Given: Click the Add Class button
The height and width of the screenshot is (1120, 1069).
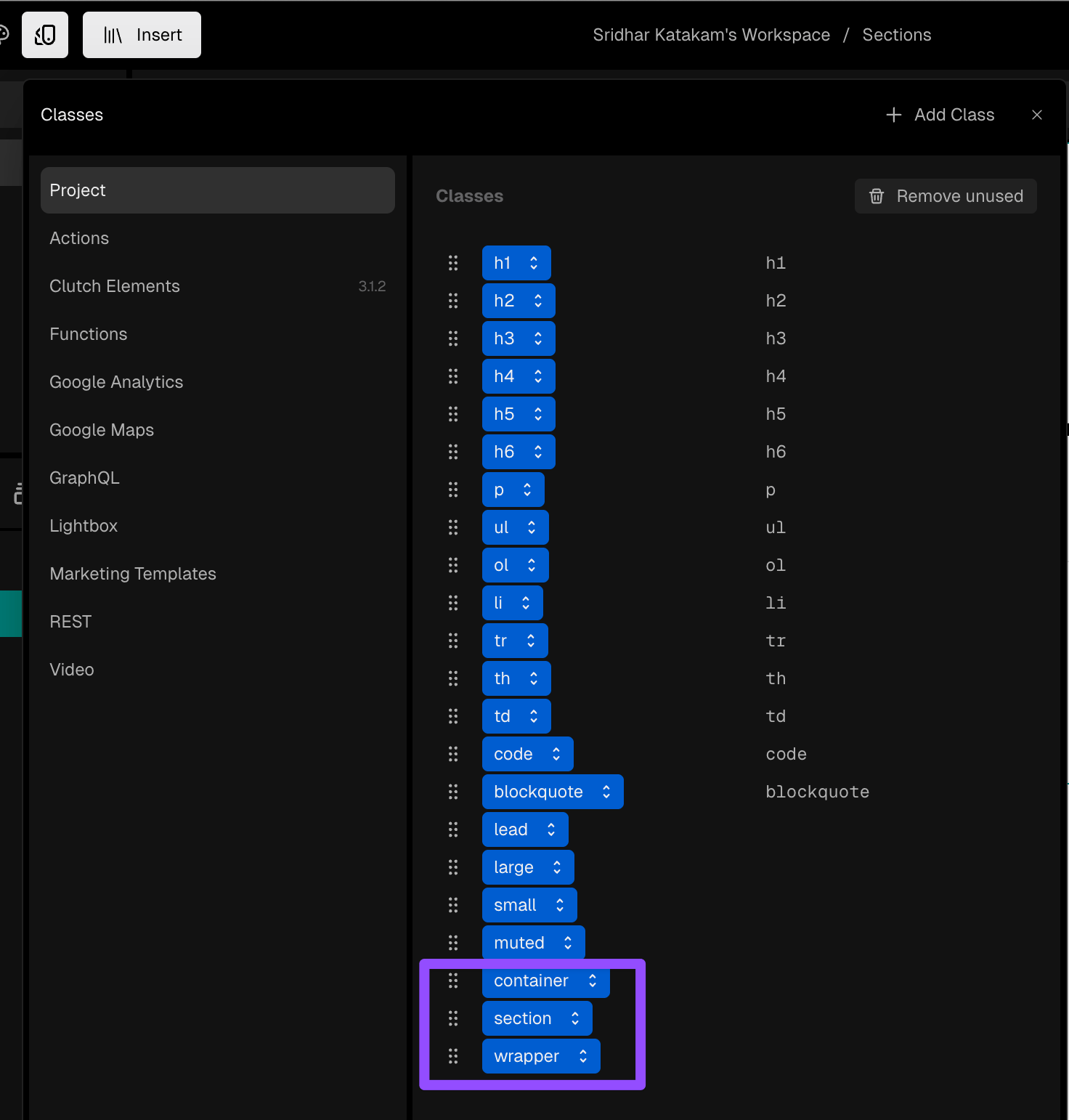Looking at the screenshot, I should pyautogui.click(x=940, y=115).
